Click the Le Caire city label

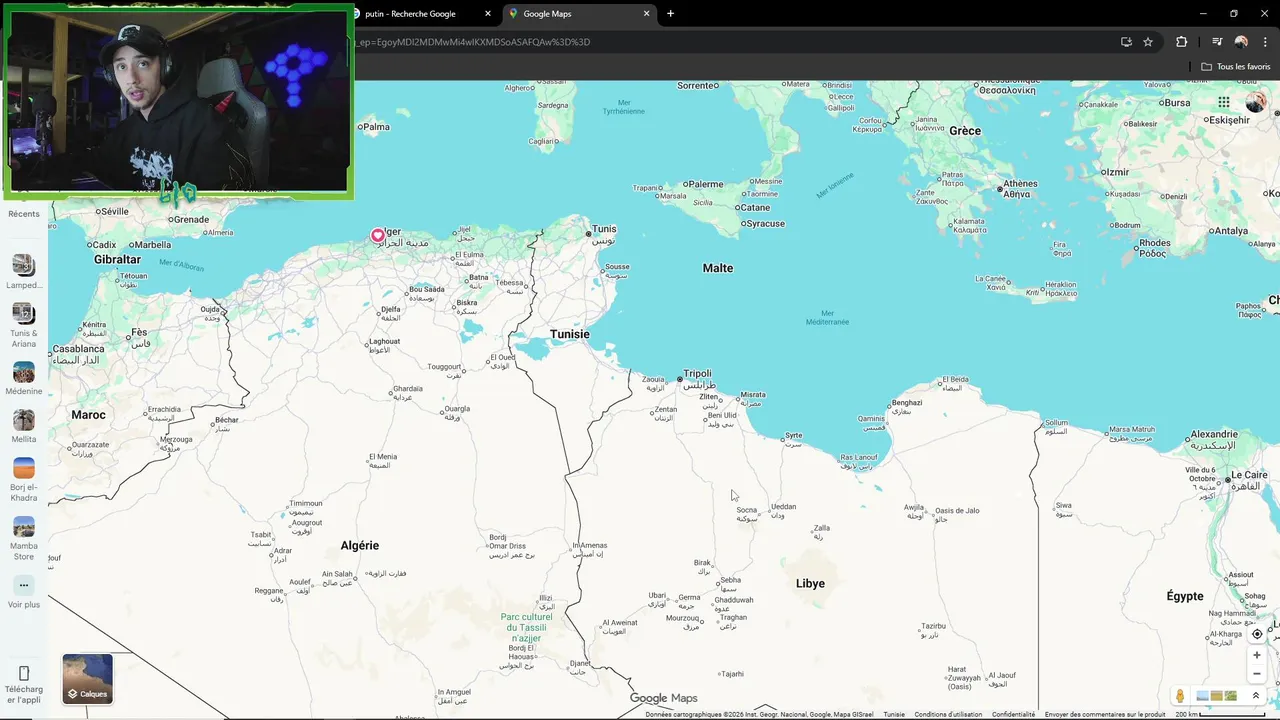point(1250,475)
